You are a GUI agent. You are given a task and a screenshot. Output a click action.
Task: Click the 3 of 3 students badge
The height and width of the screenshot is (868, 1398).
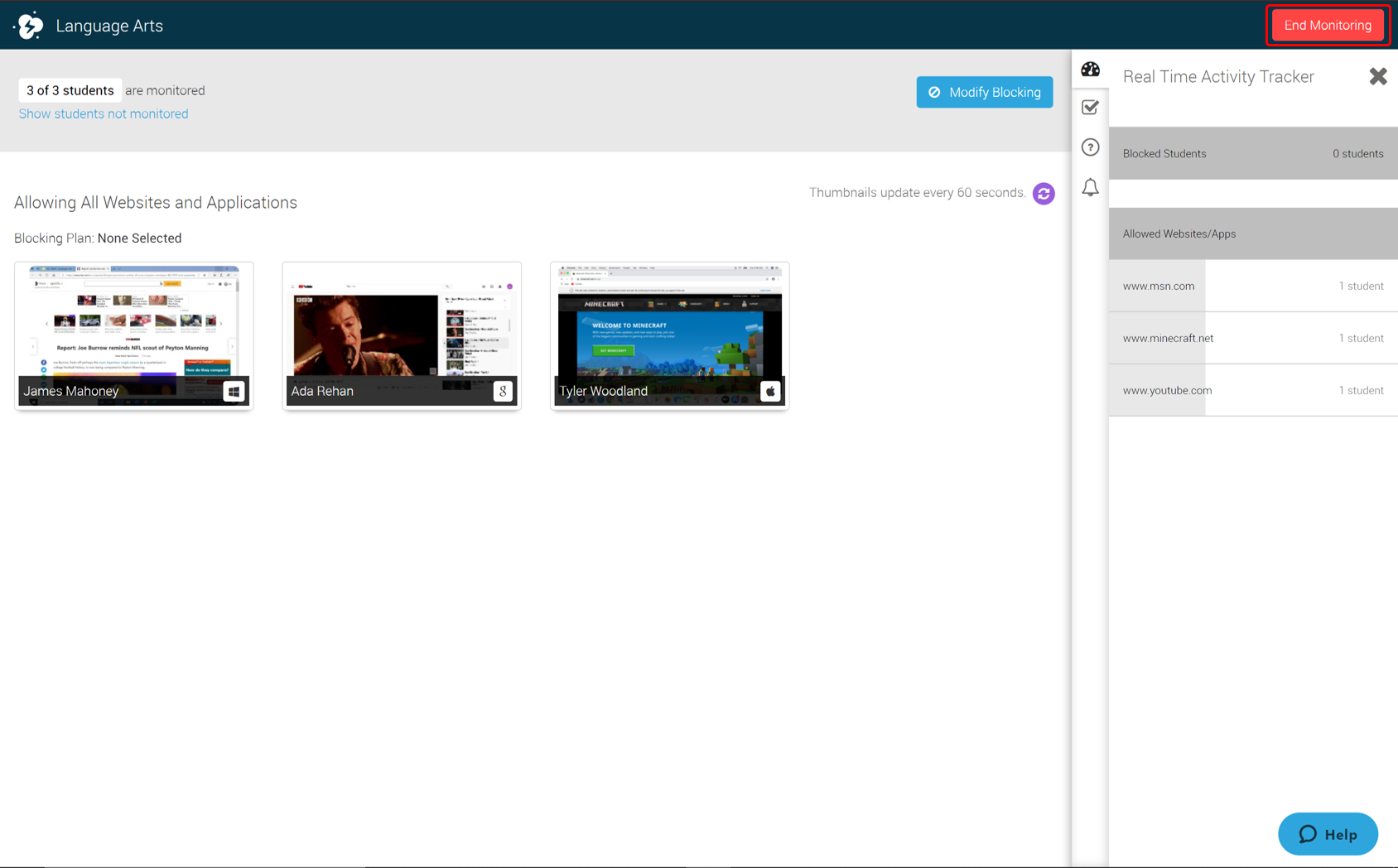[x=70, y=90]
